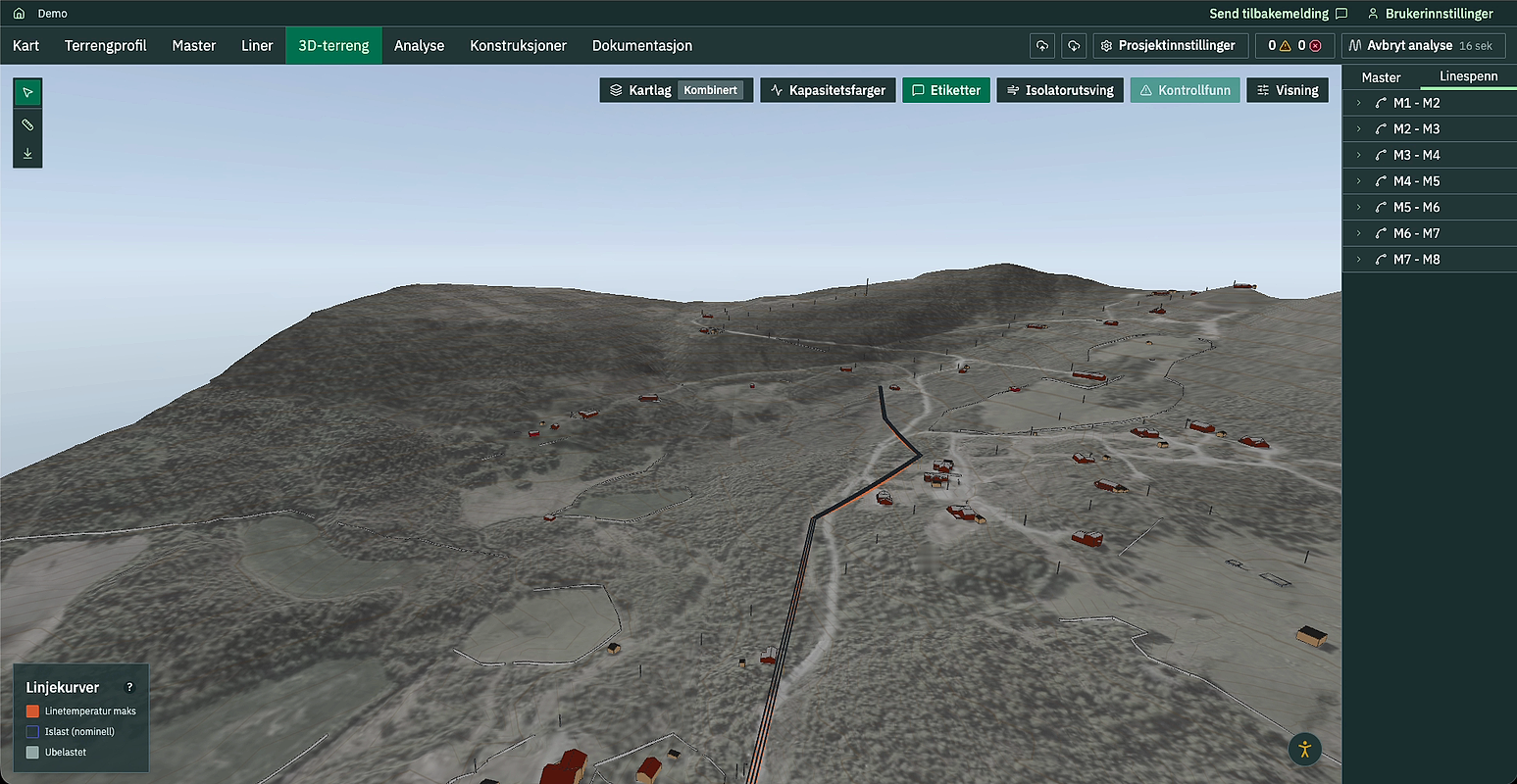Click the M3 - M4 span curve icon

(1381, 155)
